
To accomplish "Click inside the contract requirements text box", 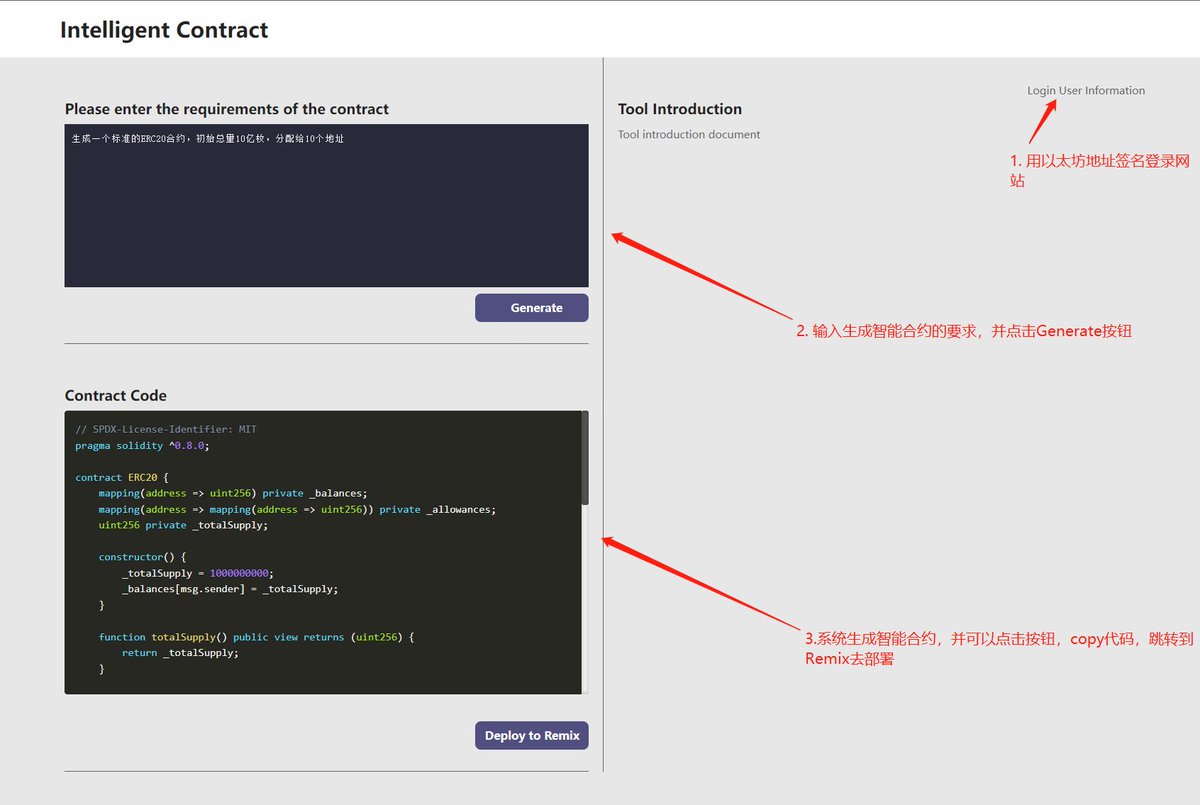I will (x=326, y=205).
